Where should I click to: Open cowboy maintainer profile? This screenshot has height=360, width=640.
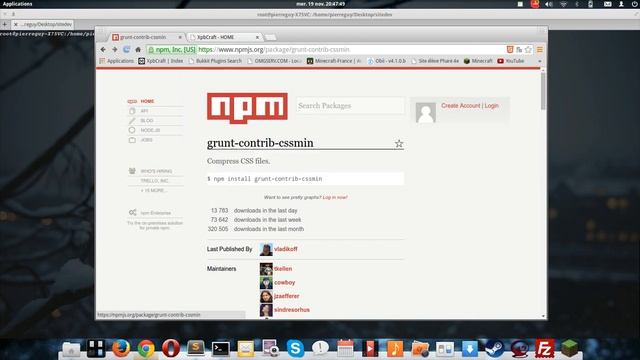click(284, 282)
